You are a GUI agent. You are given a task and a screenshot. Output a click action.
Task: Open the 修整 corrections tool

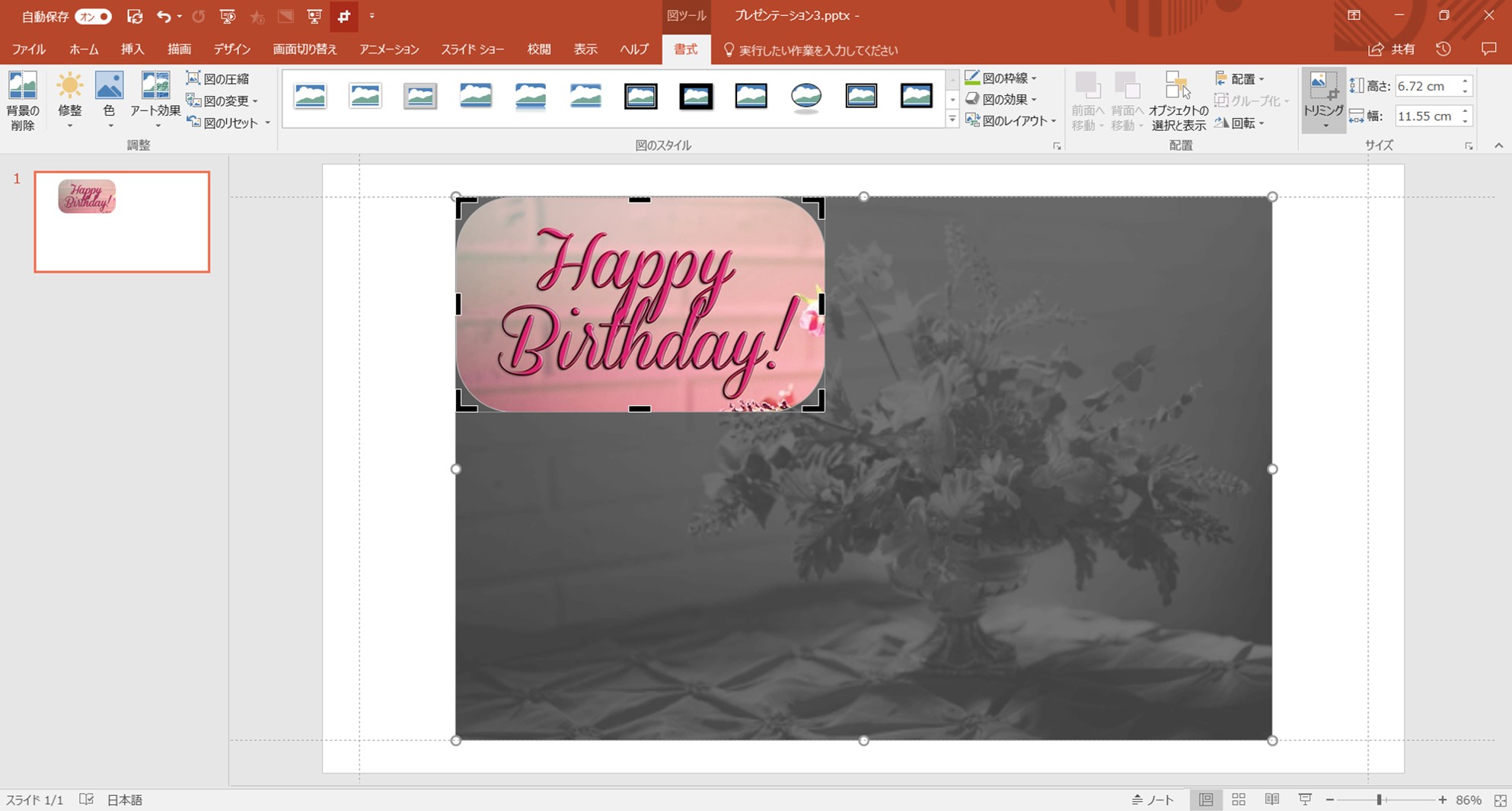pos(69,100)
